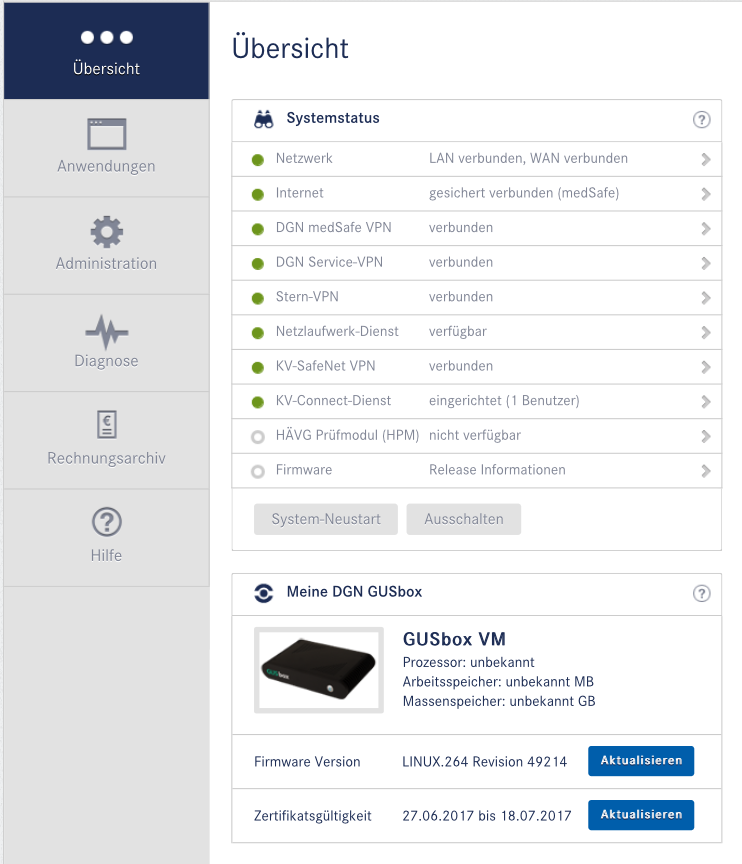Expand the KV-Connect-Dienst chevron
This screenshot has height=864, width=742.
[x=706, y=402]
